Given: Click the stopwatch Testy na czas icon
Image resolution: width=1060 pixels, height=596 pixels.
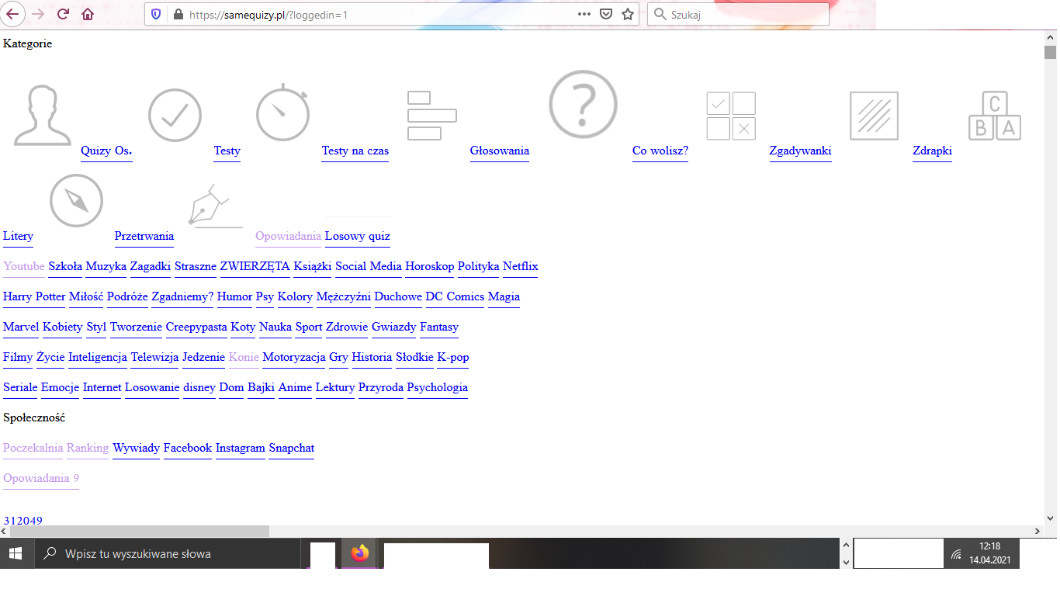Looking at the screenshot, I should coord(284,113).
